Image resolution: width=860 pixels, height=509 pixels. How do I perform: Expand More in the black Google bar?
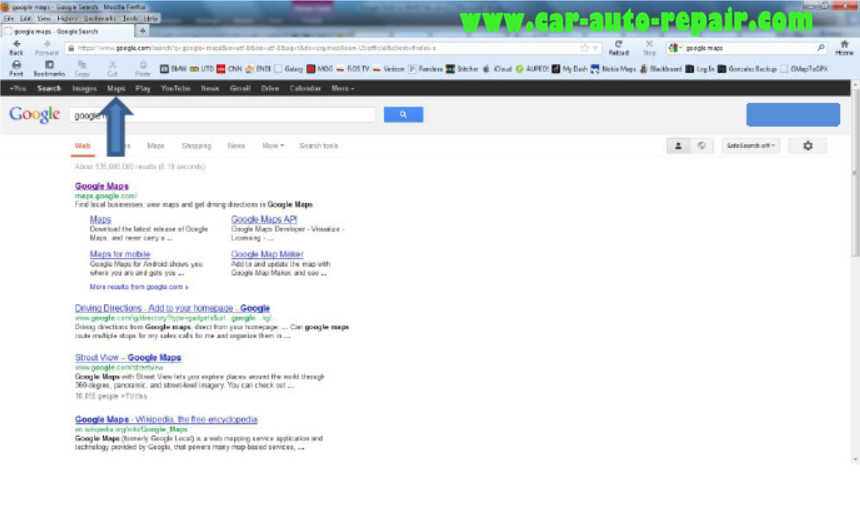pos(342,88)
